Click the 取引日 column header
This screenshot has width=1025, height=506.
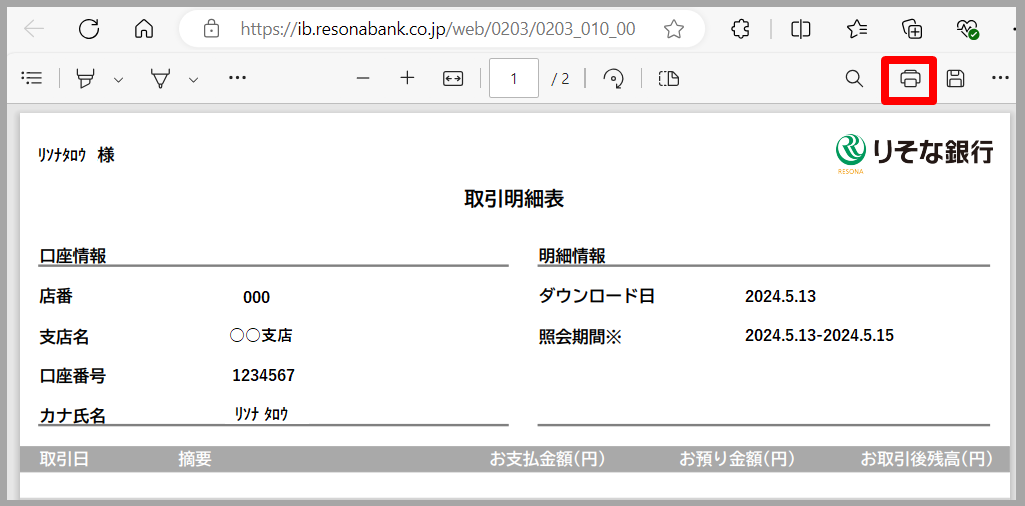pyautogui.click(x=64, y=460)
